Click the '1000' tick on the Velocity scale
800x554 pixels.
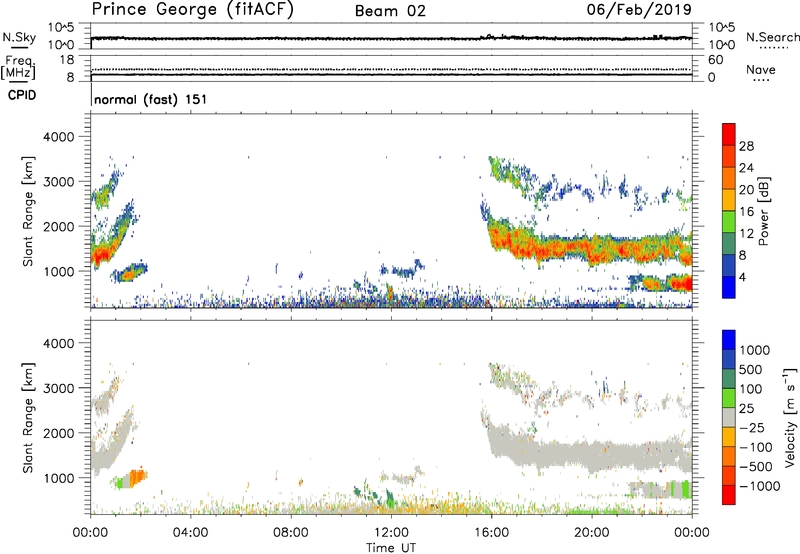755,350
